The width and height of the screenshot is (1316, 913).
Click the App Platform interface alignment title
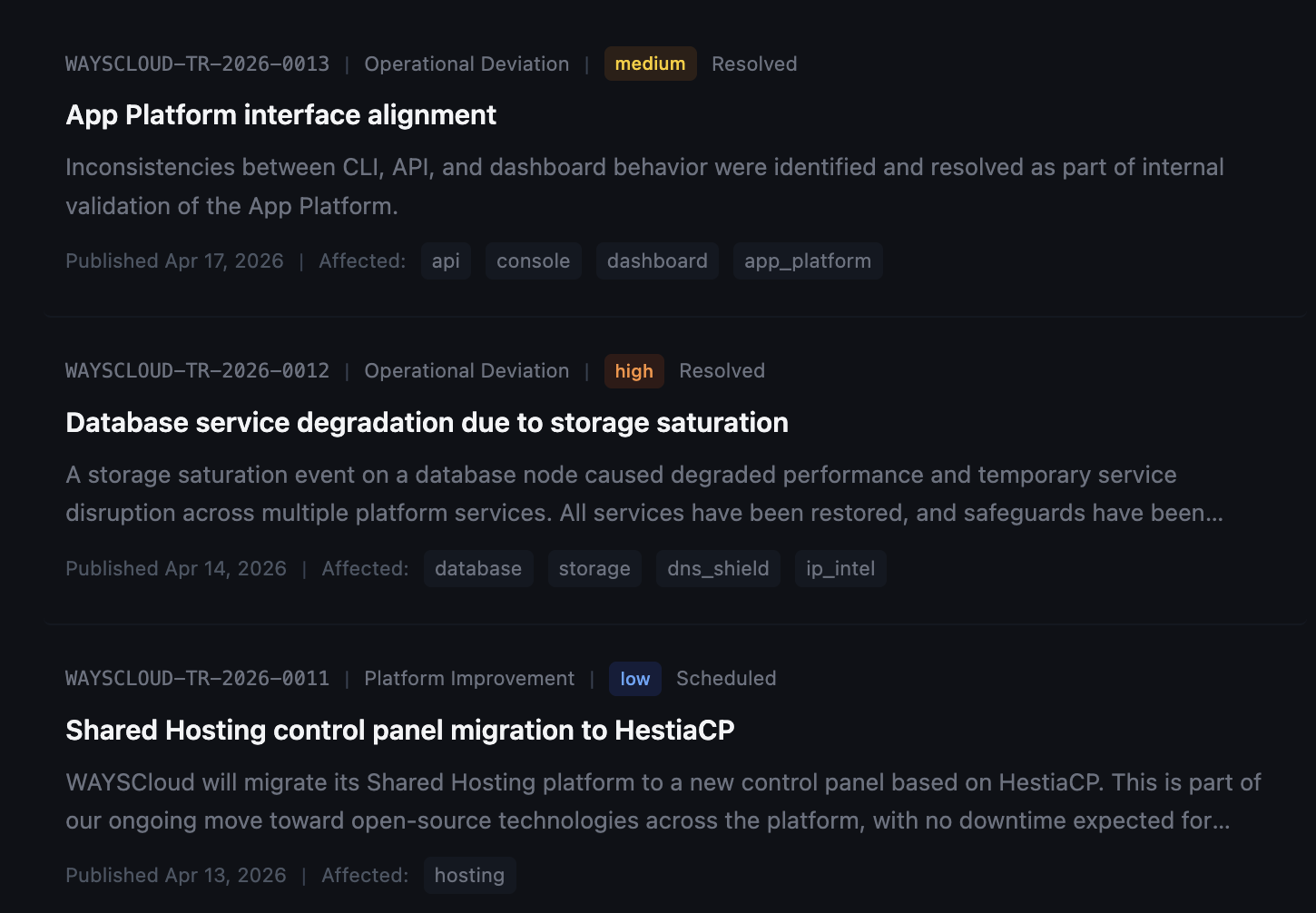[x=280, y=115]
